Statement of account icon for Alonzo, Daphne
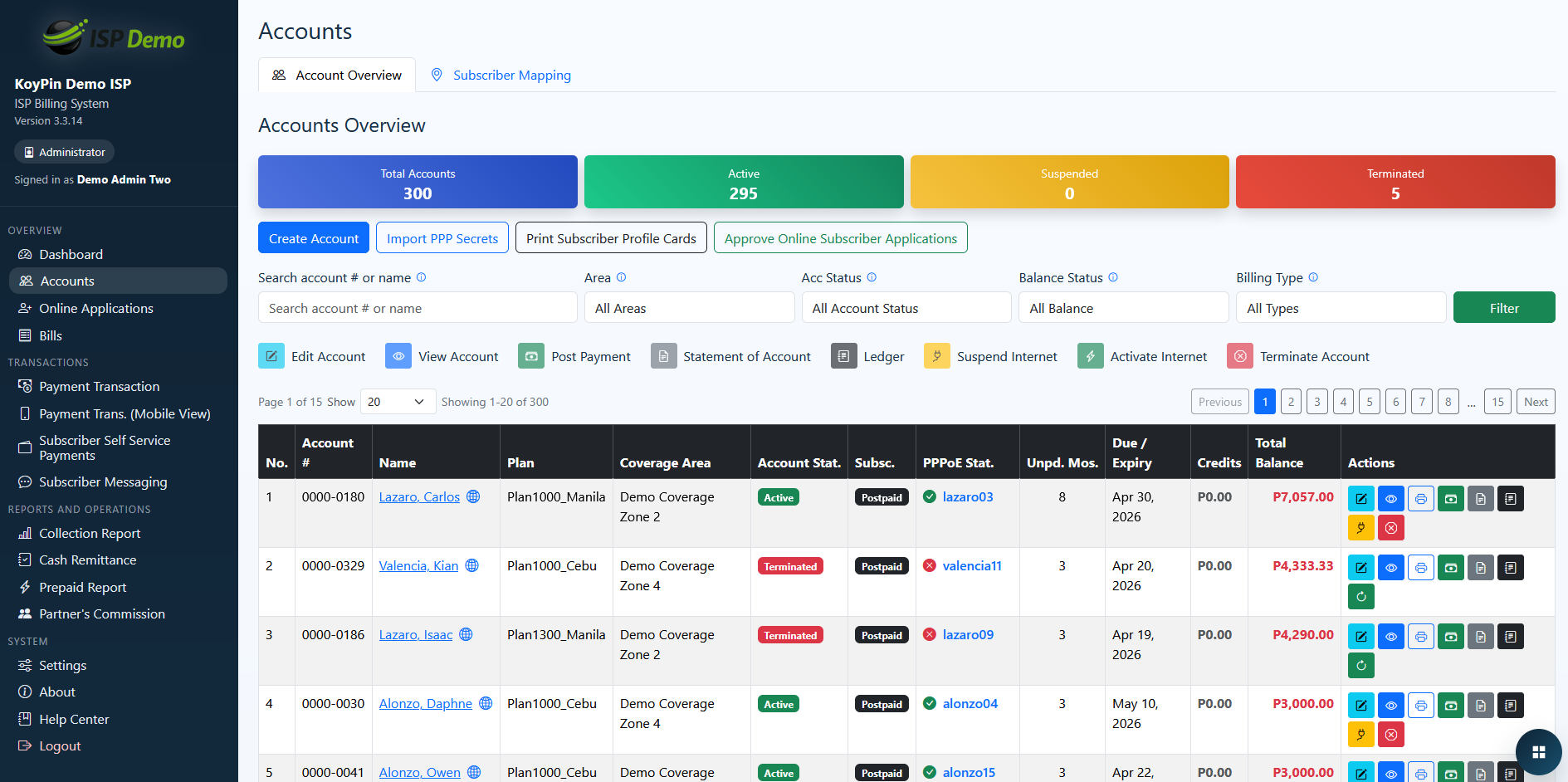The image size is (1568, 782). (x=1481, y=706)
